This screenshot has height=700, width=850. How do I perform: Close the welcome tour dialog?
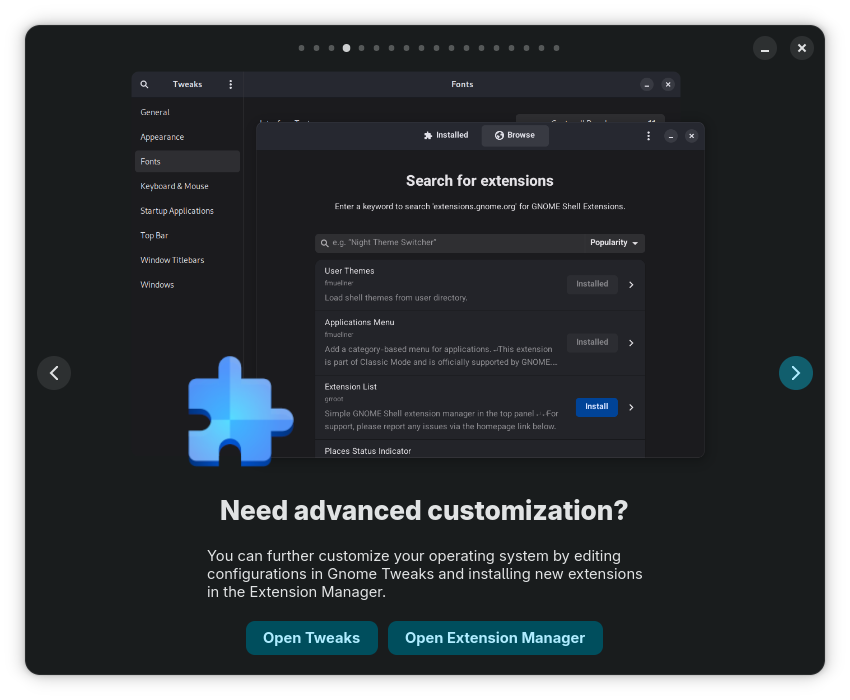coord(802,48)
